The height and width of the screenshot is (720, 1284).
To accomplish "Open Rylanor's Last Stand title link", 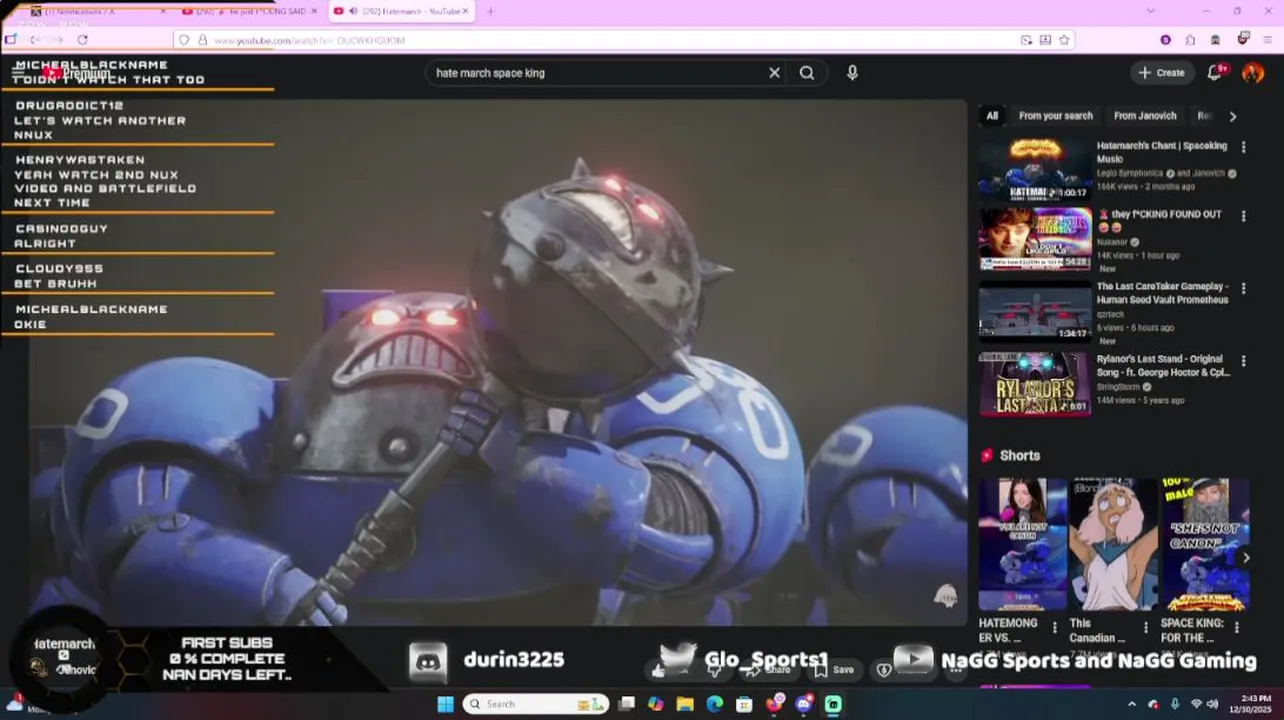I will tap(1163, 366).
